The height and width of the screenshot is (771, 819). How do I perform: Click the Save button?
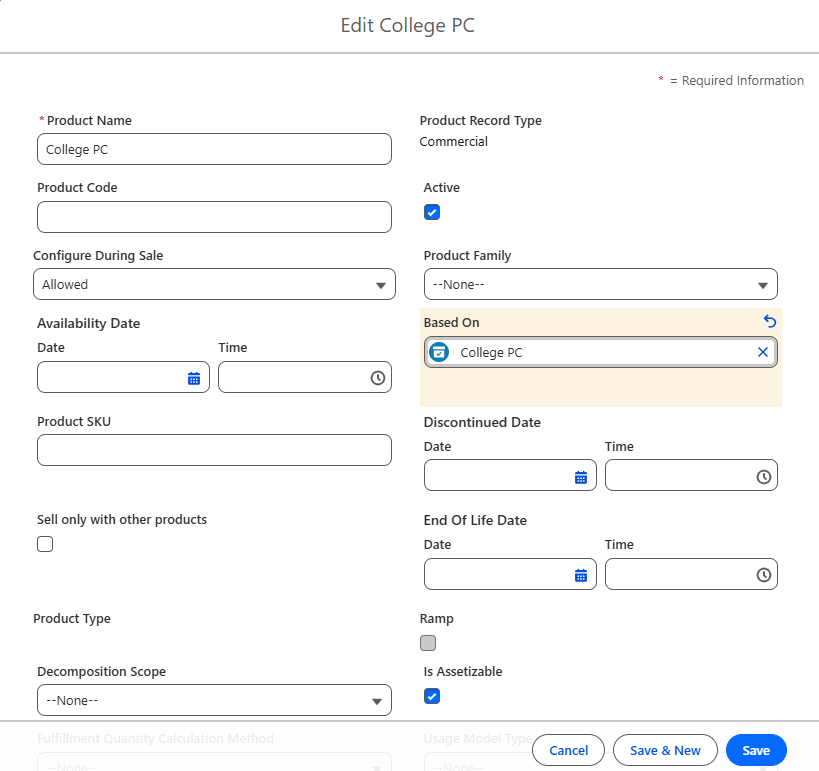point(756,750)
